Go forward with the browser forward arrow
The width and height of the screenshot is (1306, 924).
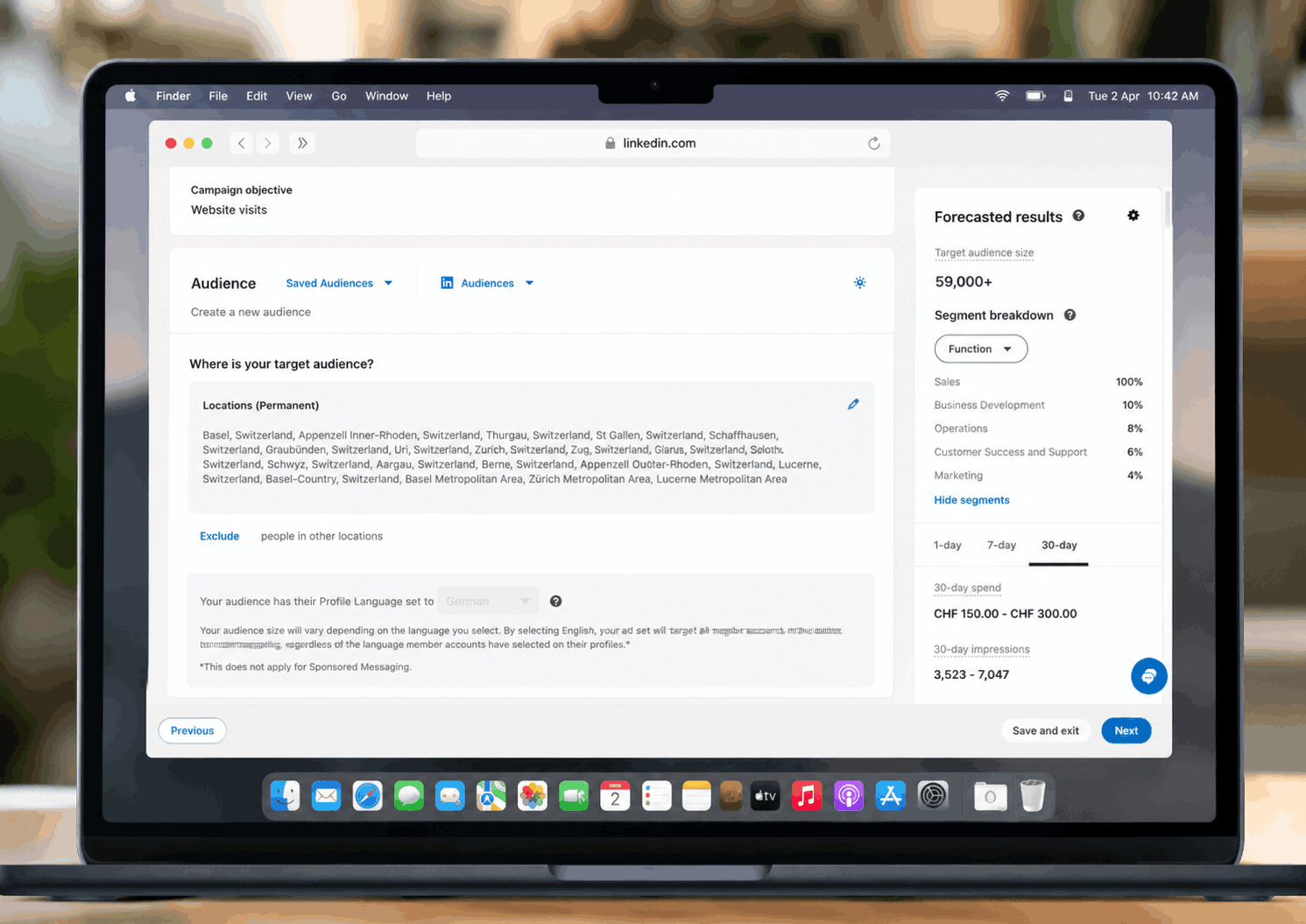pos(268,143)
